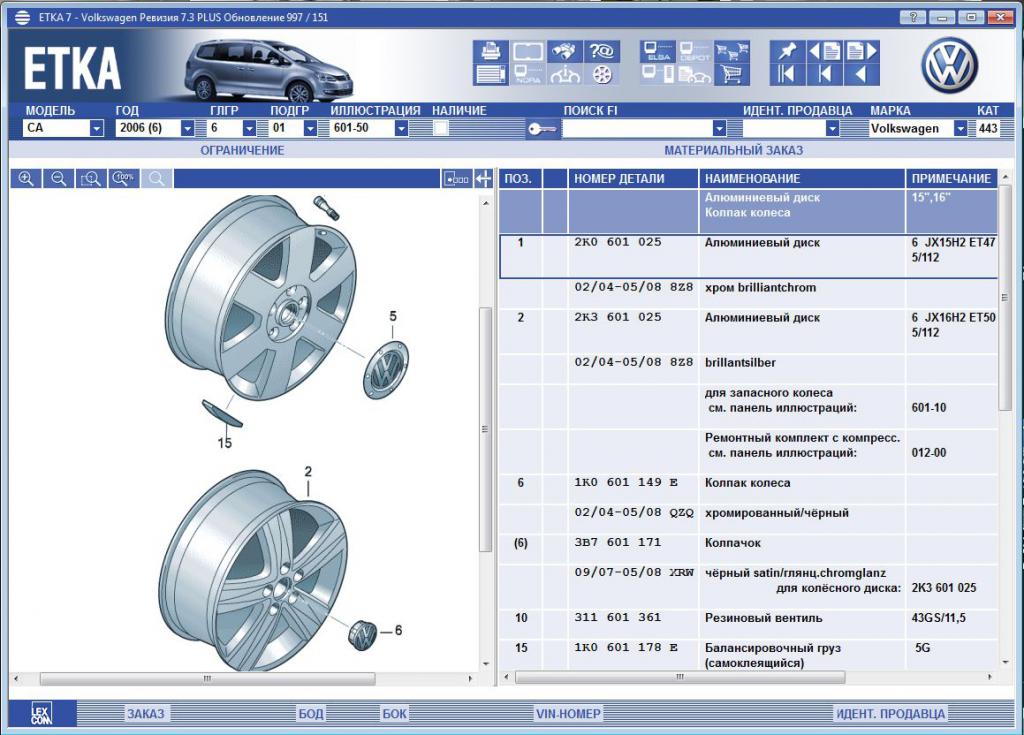Click the БОД button in bottom bar
Screen dimensions: 1024x735
311,713
